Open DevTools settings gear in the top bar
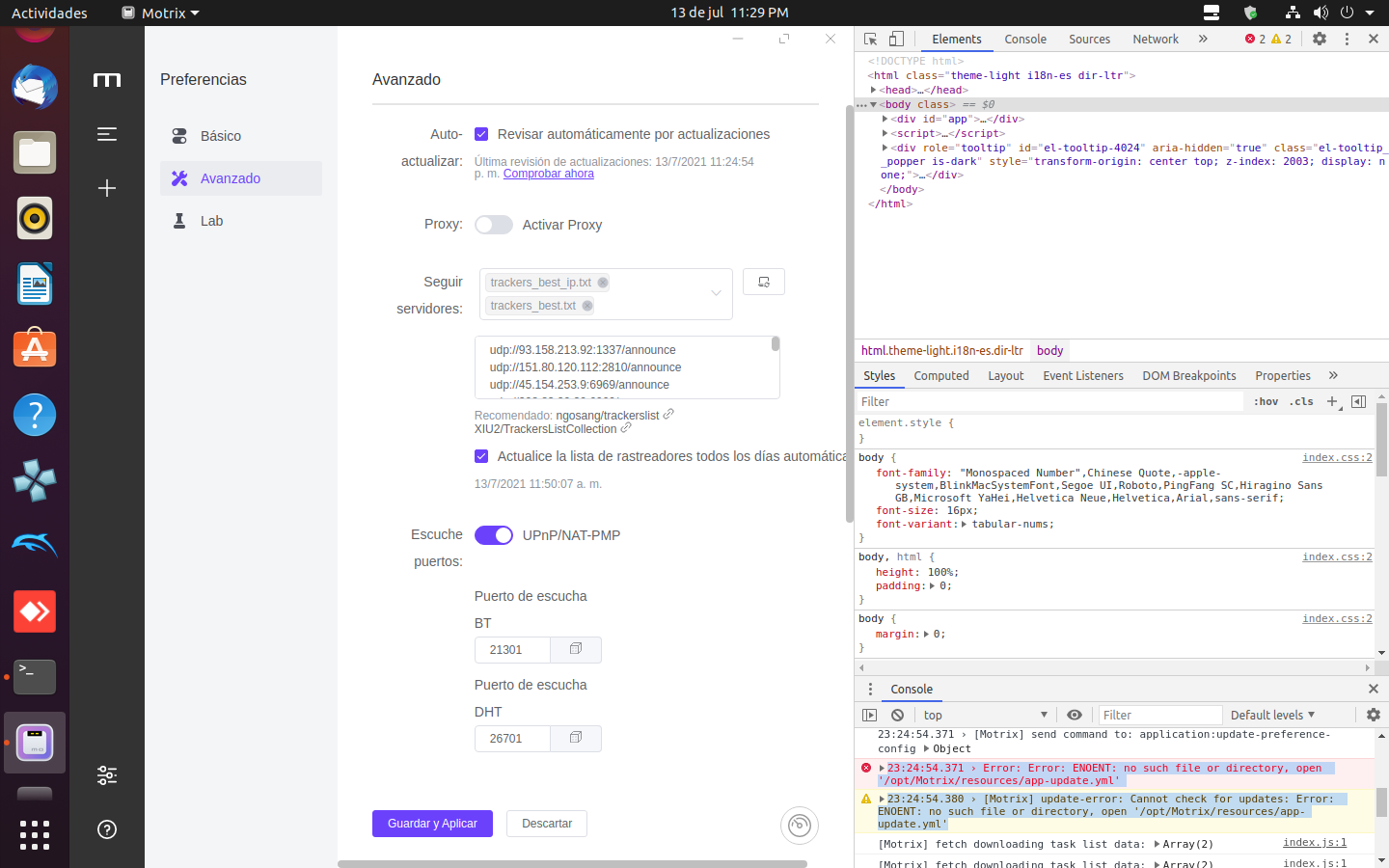This screenshot has width=1389, height=868. (x=1320, y=39)
